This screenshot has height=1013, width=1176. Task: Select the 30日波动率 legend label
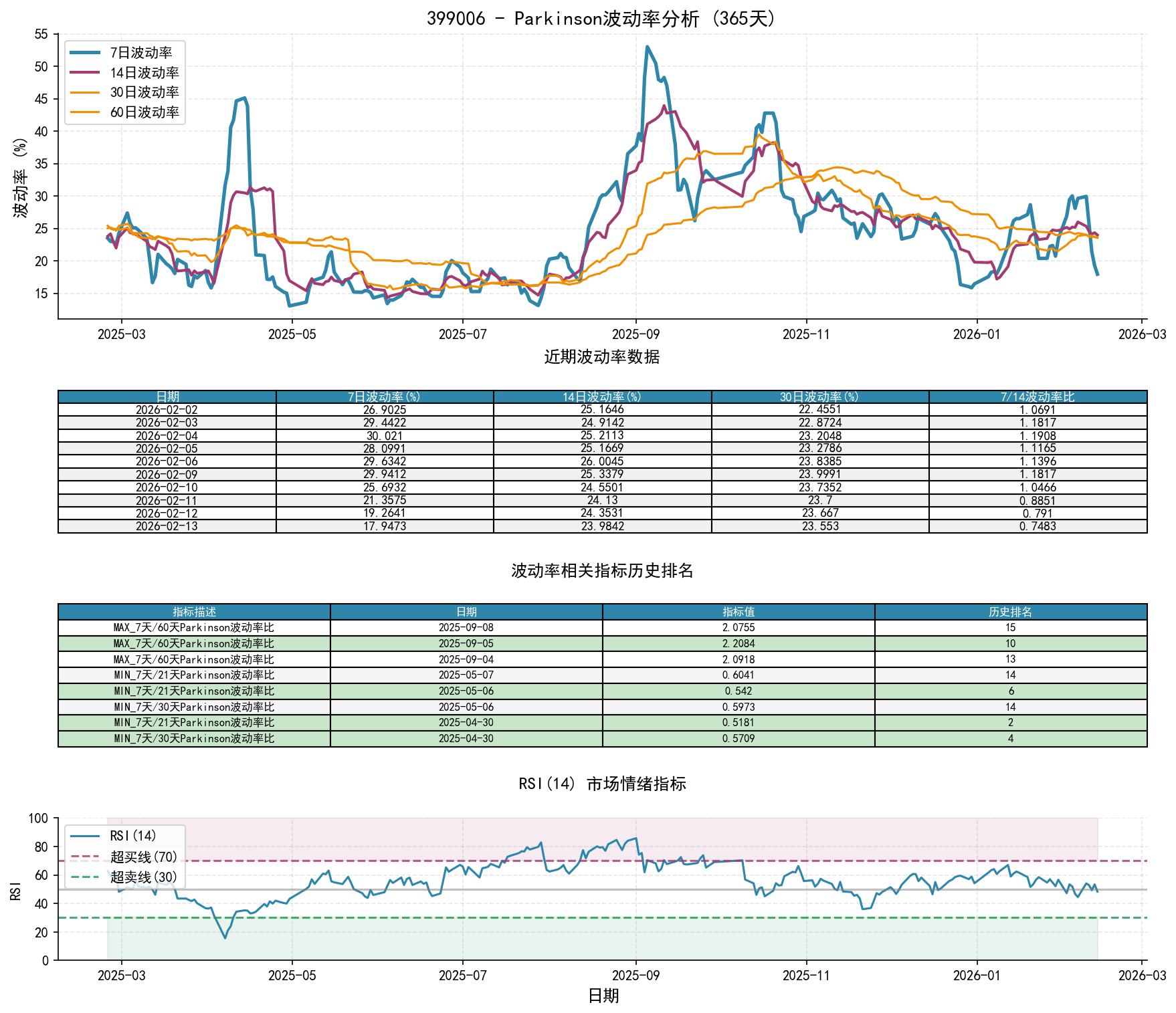pyautogui.click(x=144, y=92)
